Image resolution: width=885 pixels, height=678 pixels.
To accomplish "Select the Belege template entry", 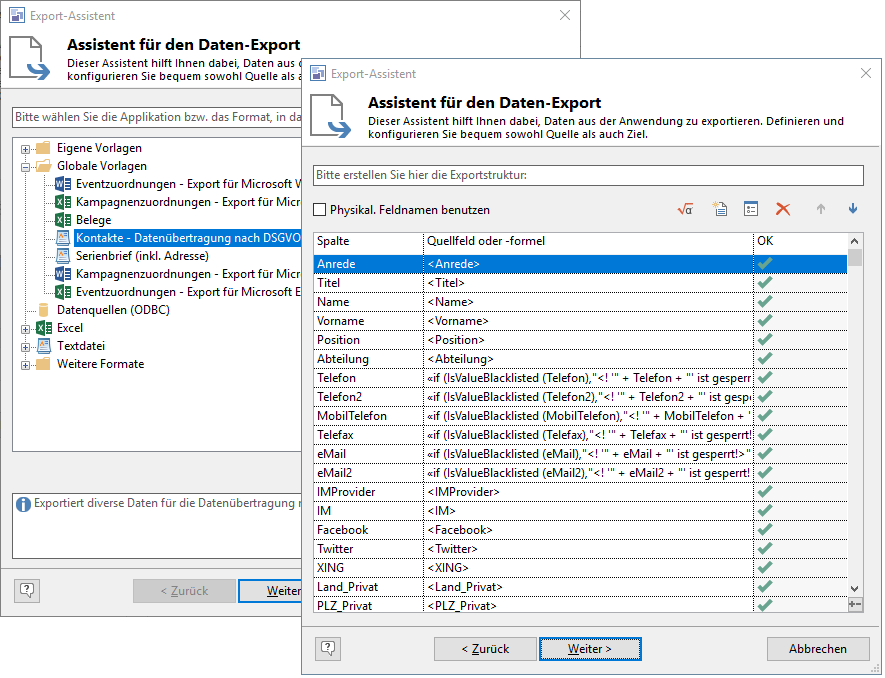I will click(x=93, y=220).
